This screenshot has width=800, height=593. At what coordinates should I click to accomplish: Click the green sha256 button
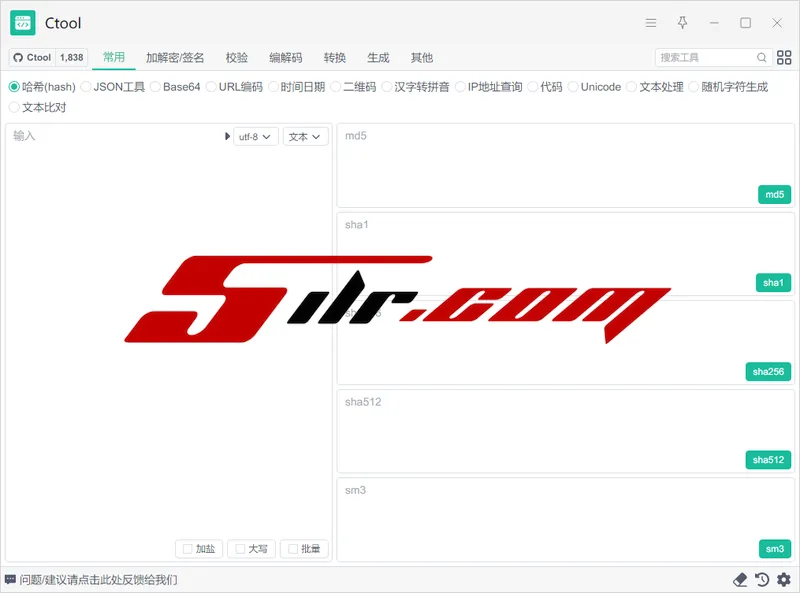(x=768, y=372)
